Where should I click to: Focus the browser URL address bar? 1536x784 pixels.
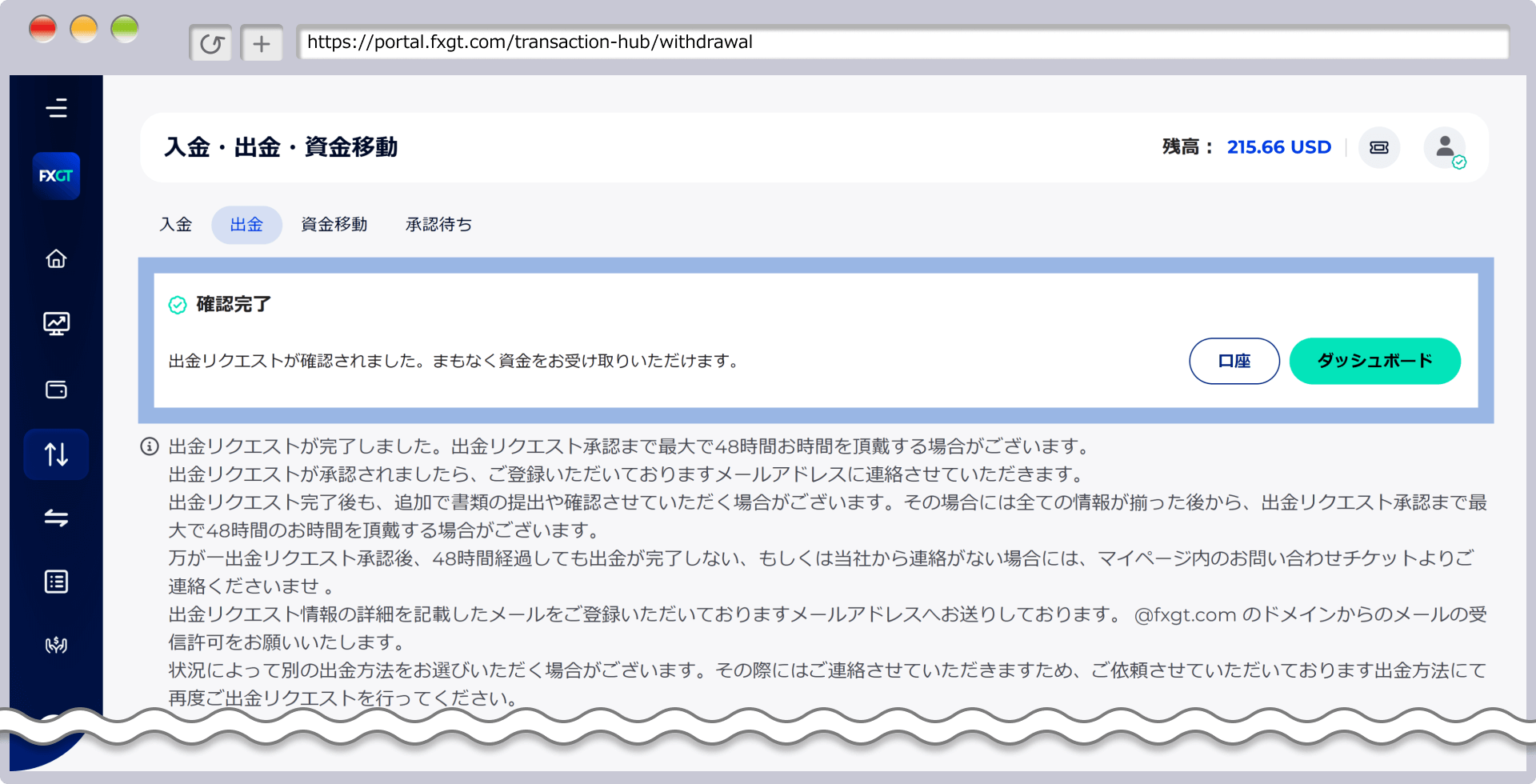(902, 42)
